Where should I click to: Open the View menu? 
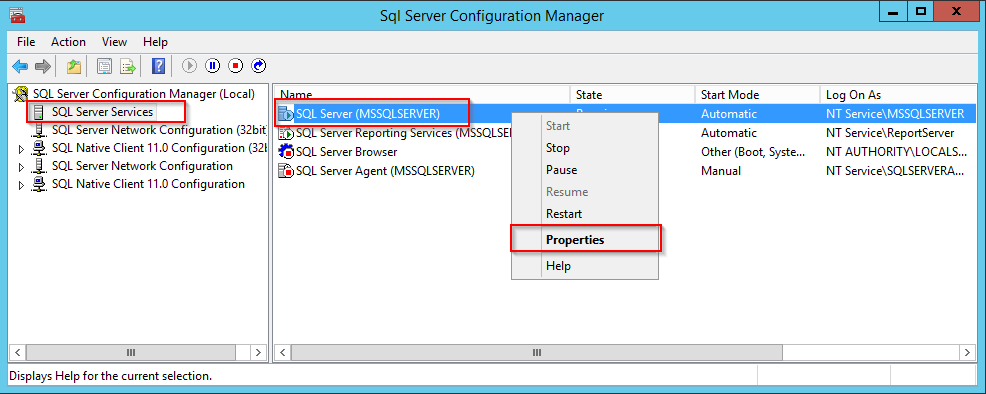pyautogui.click(x=114, y=42)
